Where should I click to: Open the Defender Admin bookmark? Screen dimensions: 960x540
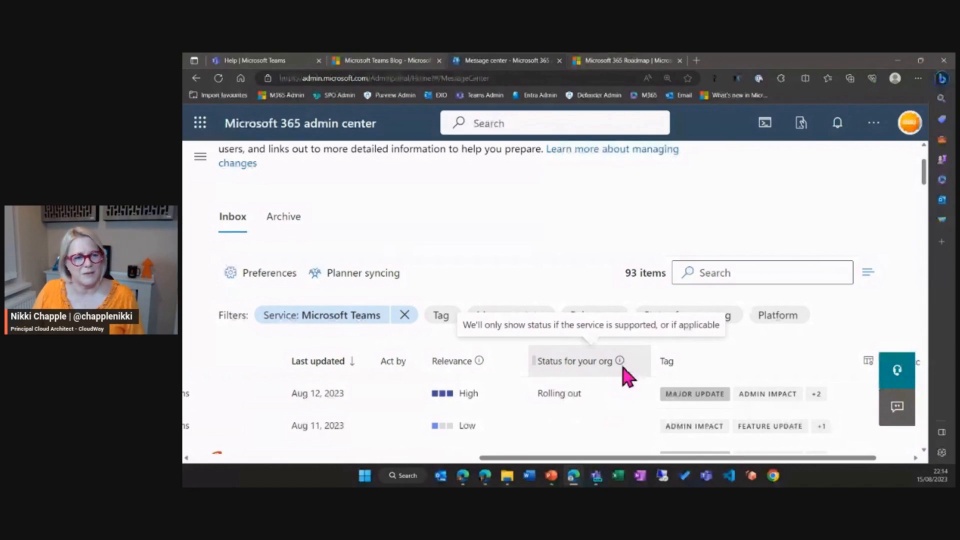593,95
